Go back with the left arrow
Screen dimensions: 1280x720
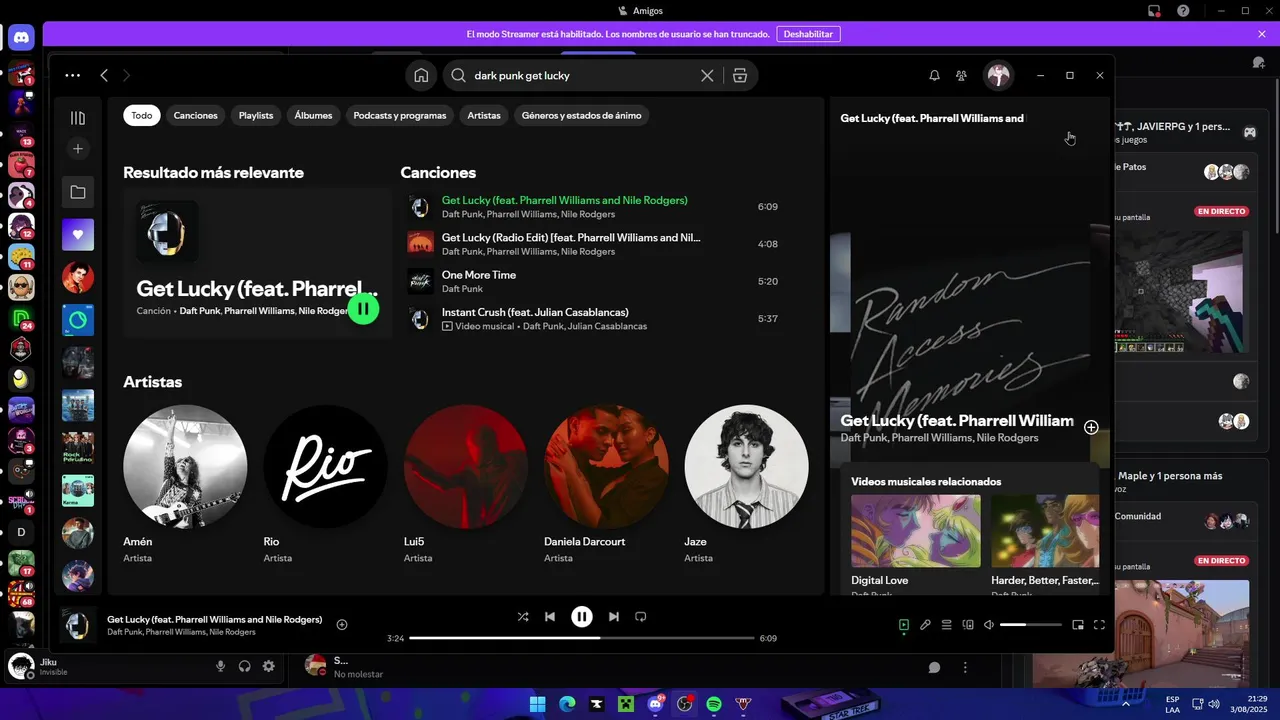point(104,75)
